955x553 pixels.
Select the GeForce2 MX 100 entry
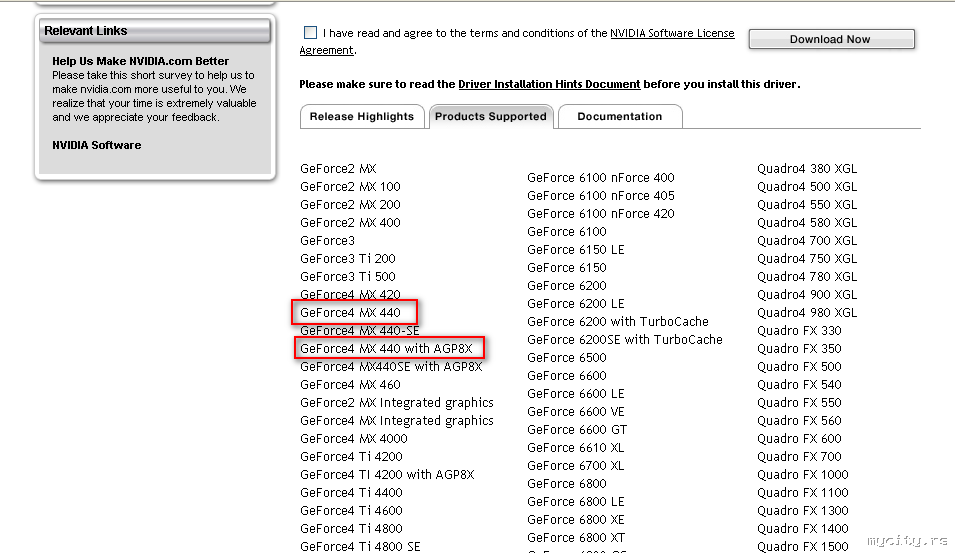tap(350, 186)
